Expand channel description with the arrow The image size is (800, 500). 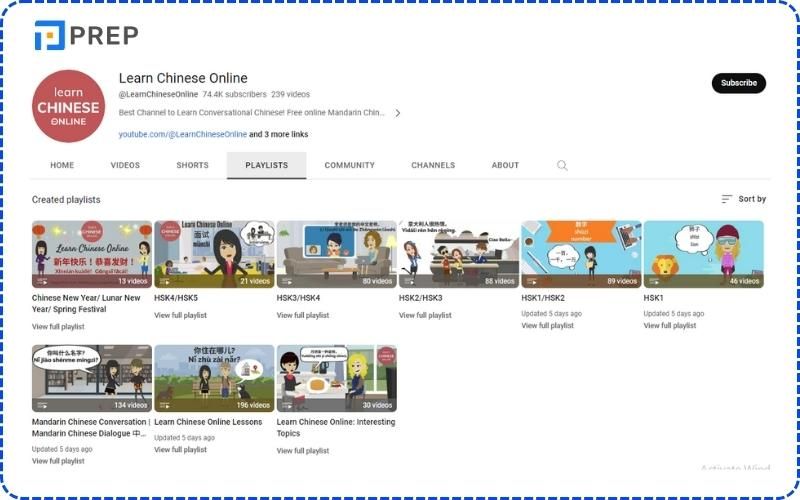(x=397, y=113)
